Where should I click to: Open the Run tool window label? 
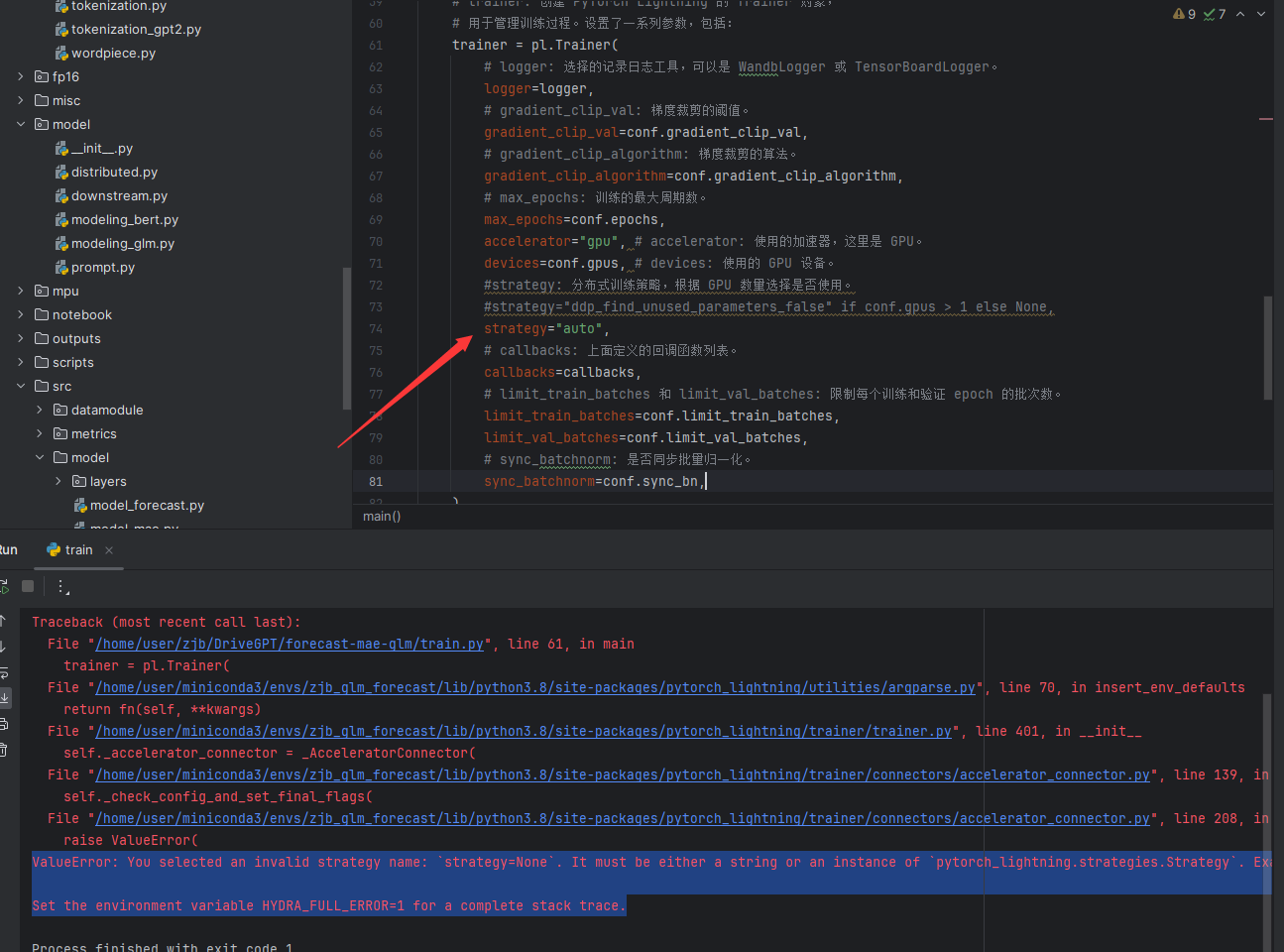click(x=8, y=550)
